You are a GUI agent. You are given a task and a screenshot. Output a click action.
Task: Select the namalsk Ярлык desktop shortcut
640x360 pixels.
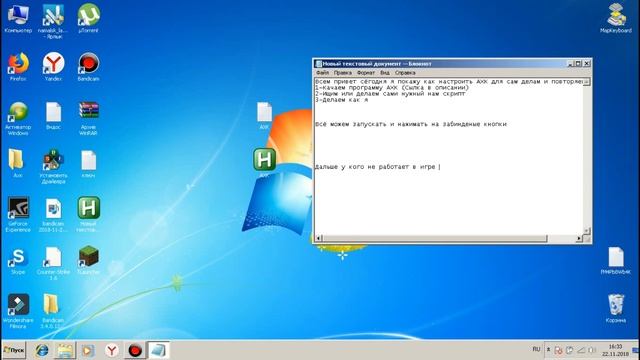[53, 21]
